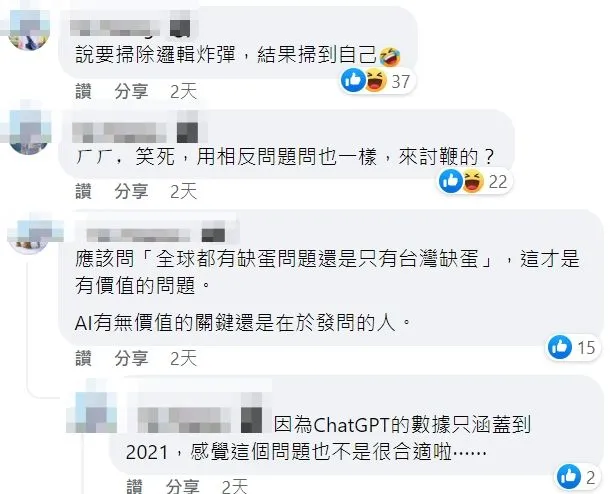The height and width of the screenshot is (494, 612).
Task: Open the first commenter's blurred profile picture
Action: [29, 31]
